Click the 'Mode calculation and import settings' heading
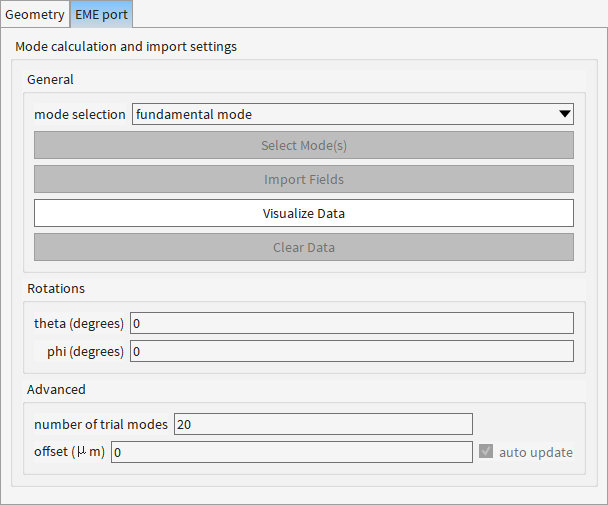 [126, 47]
